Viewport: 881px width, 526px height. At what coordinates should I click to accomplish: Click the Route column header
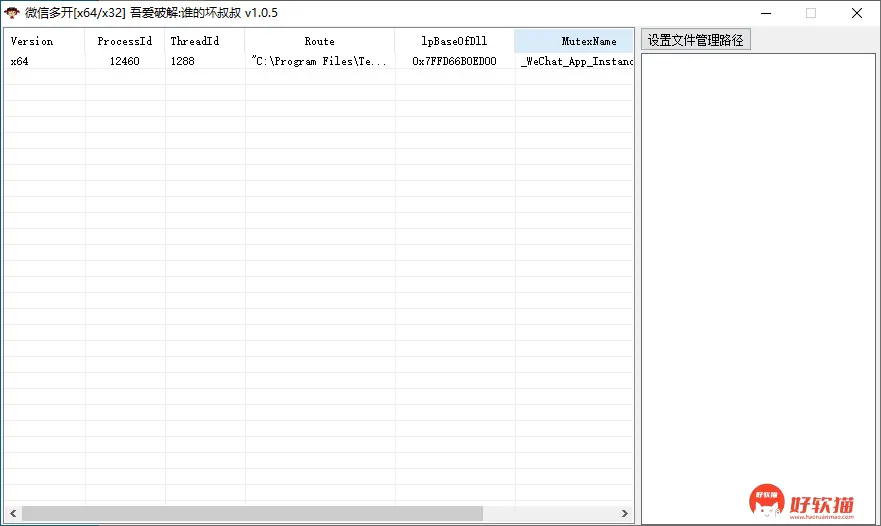320,41
